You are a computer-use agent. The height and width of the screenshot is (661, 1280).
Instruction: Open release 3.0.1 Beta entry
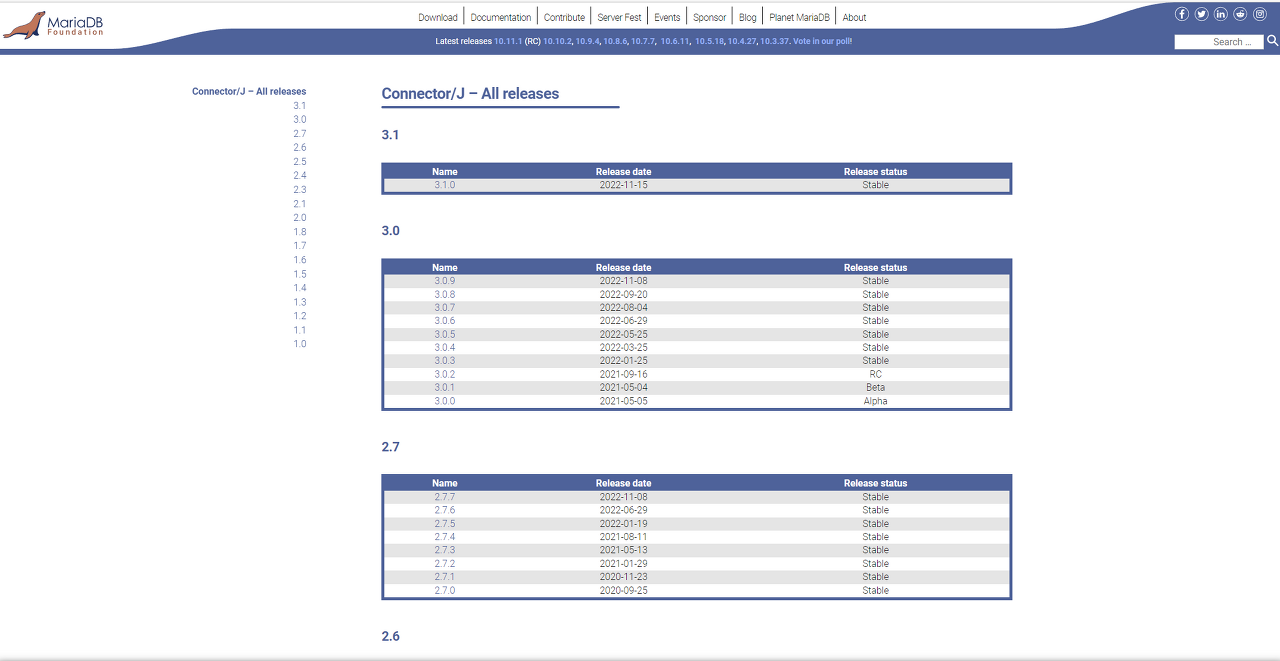[444, 388]
